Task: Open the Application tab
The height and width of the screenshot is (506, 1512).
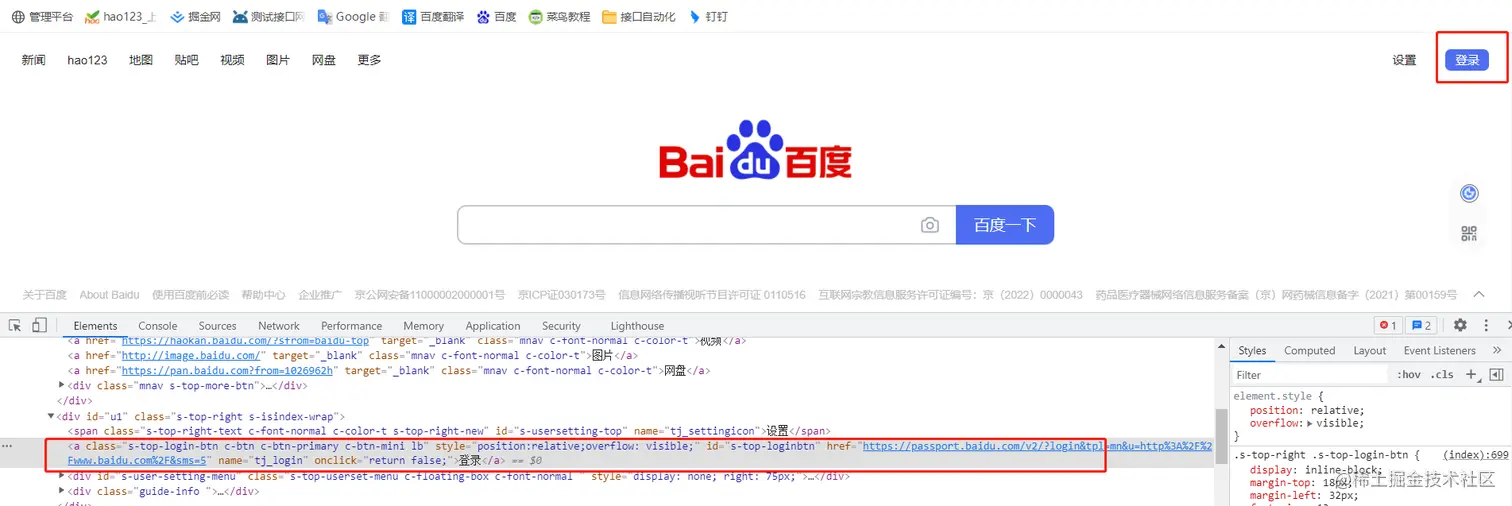Action: [493, 326]
